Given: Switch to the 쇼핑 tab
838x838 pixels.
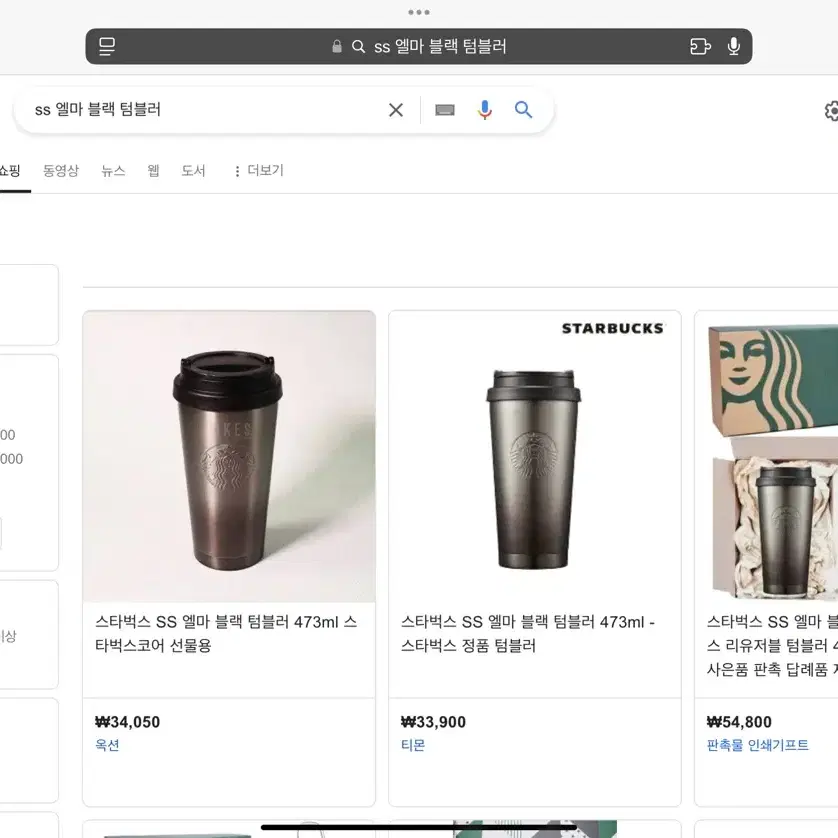Looking at the screenshot, I should click(10, 171).
